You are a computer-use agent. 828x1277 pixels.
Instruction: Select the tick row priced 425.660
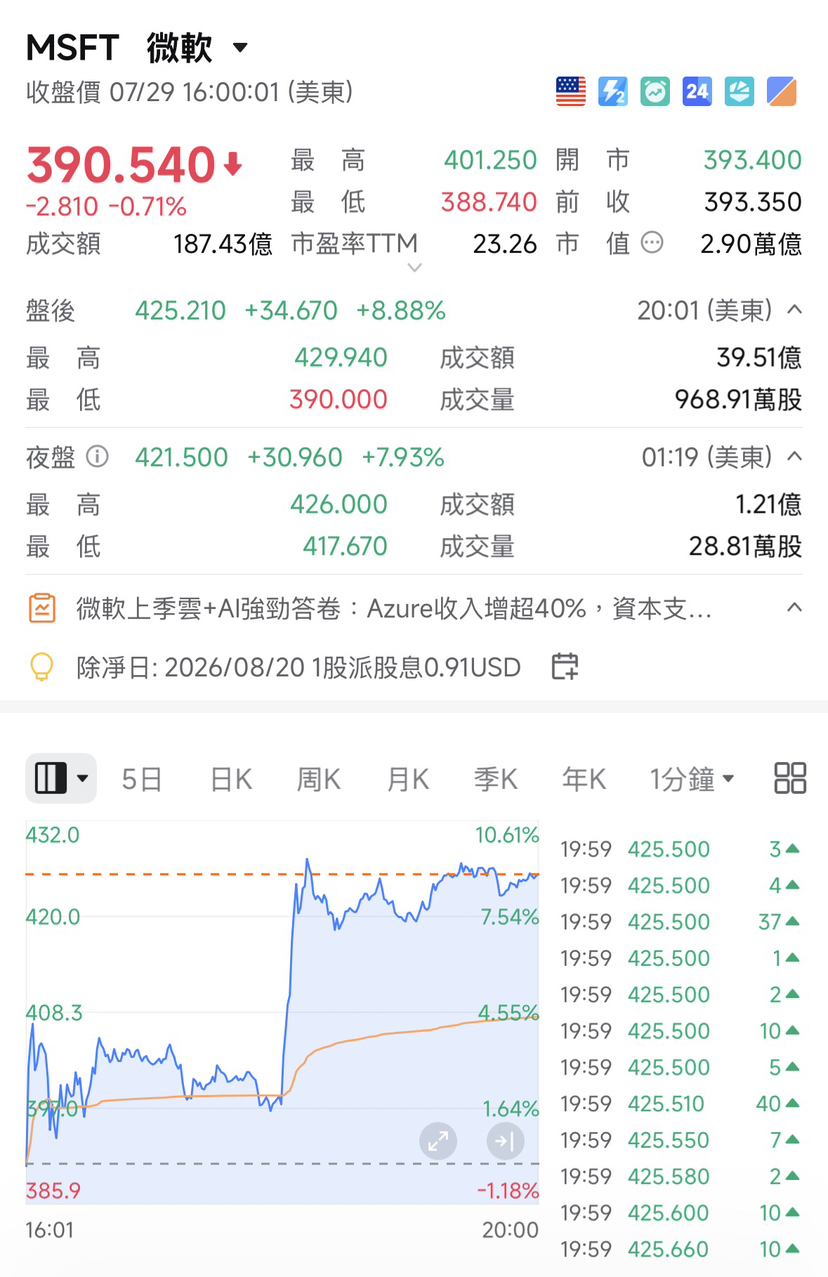click(x=680, y=1249)
